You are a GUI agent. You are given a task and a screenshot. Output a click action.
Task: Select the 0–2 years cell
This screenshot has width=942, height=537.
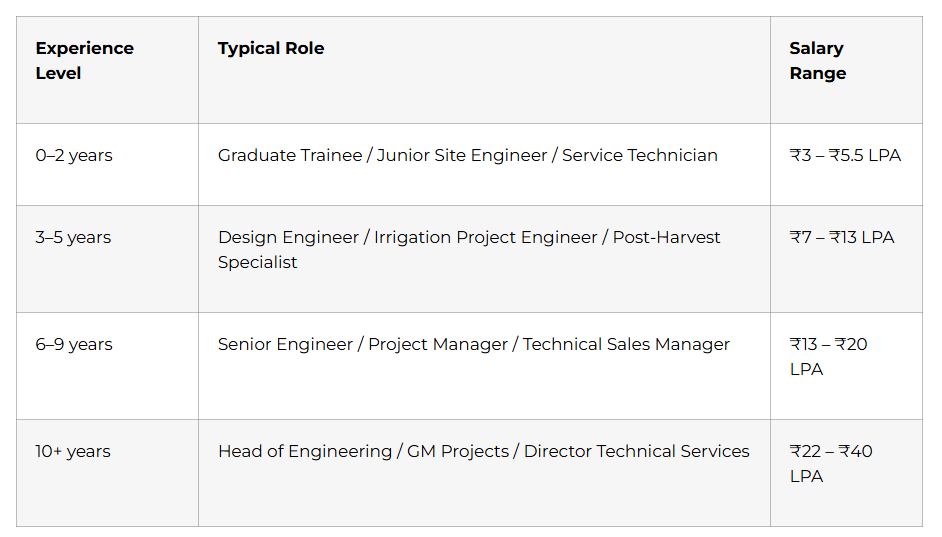pyautogui.click(x=108, y=165)
